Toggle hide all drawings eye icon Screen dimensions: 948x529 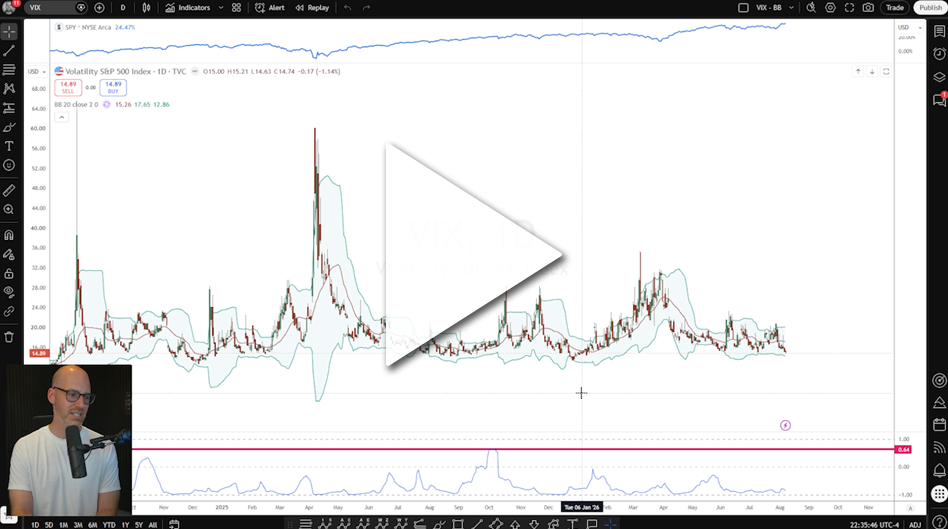9,293
